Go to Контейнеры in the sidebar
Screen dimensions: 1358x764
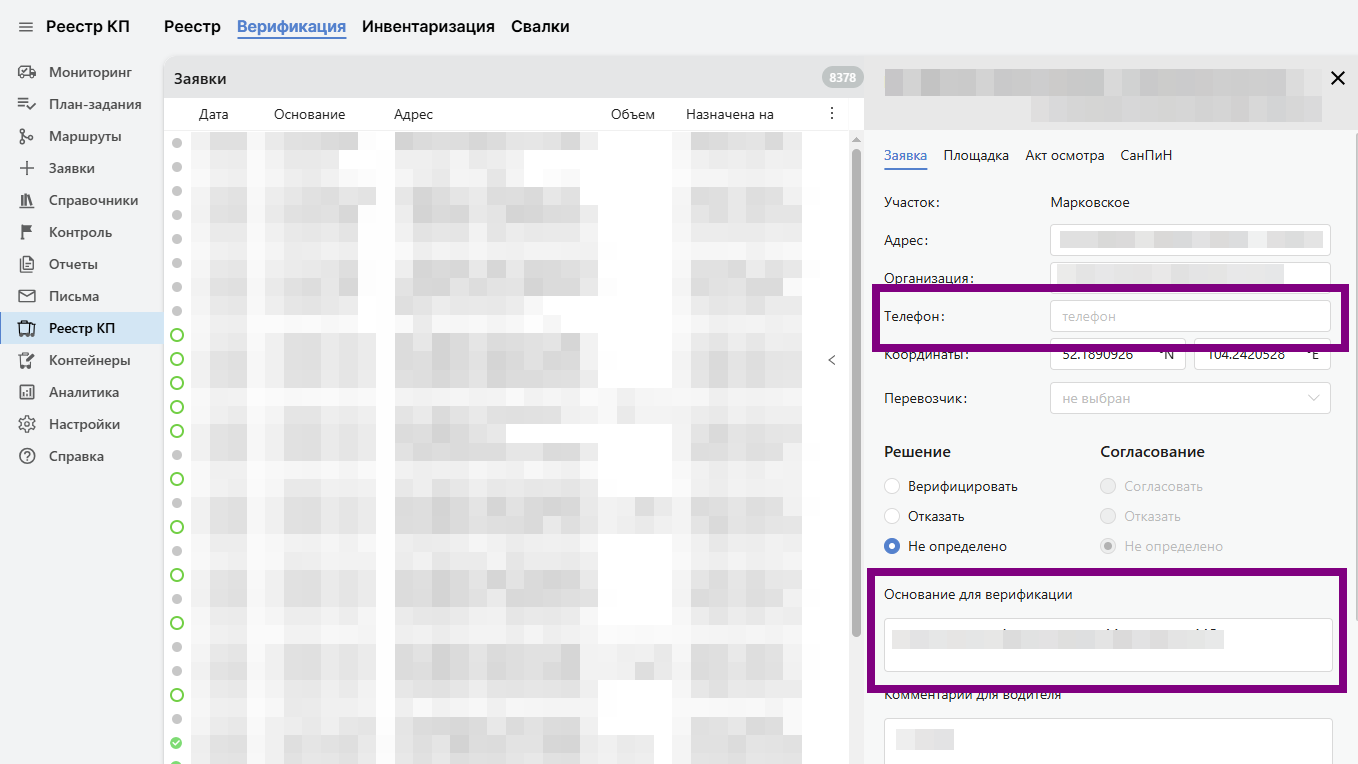89,360
